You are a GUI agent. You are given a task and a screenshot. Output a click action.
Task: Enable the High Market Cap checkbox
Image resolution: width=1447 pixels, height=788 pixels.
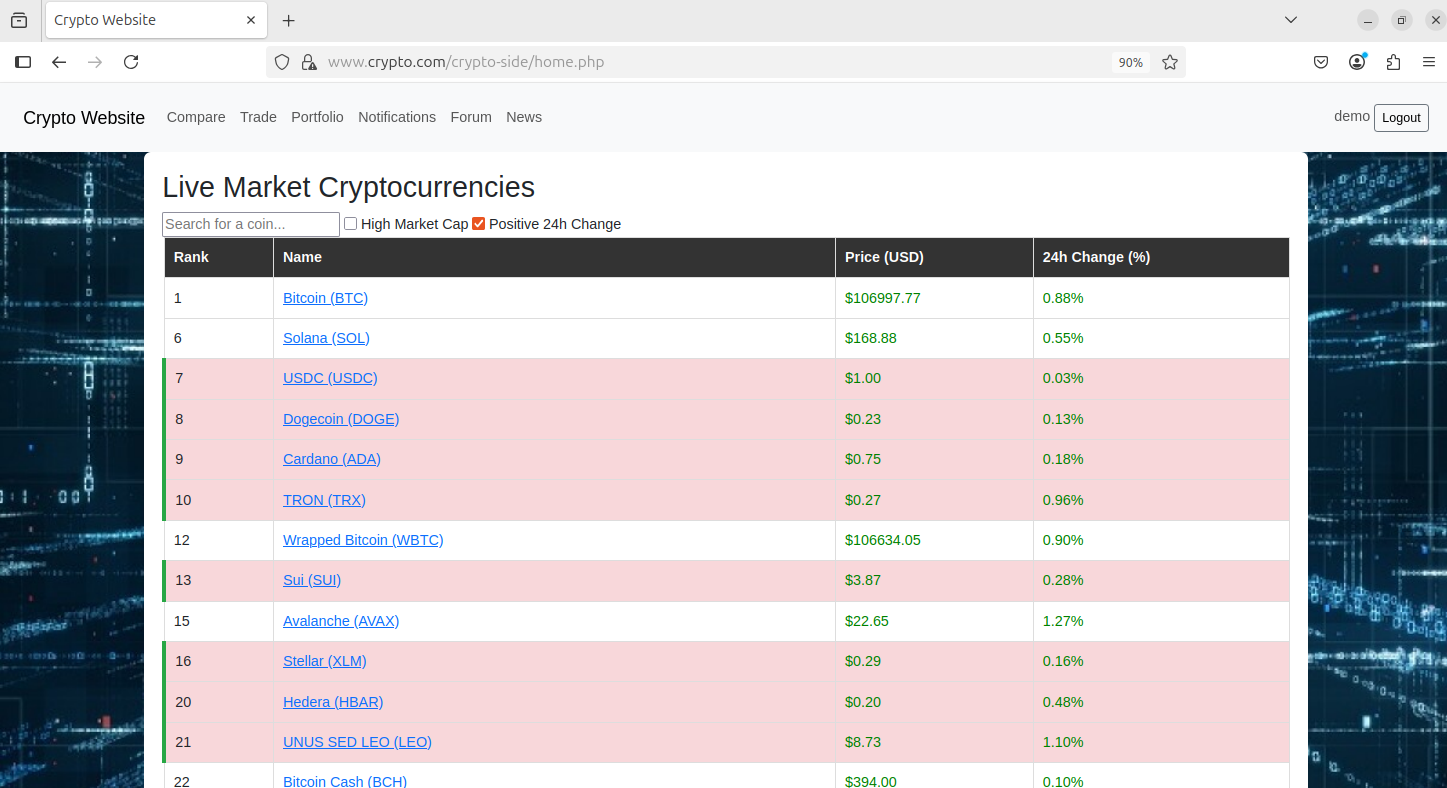[x=351, y=224]
